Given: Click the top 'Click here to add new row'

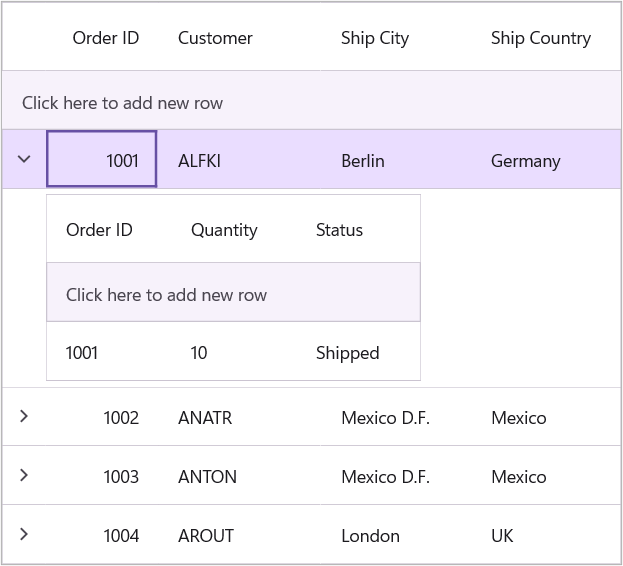Looking at the screenshot, I should coord(122,103).
